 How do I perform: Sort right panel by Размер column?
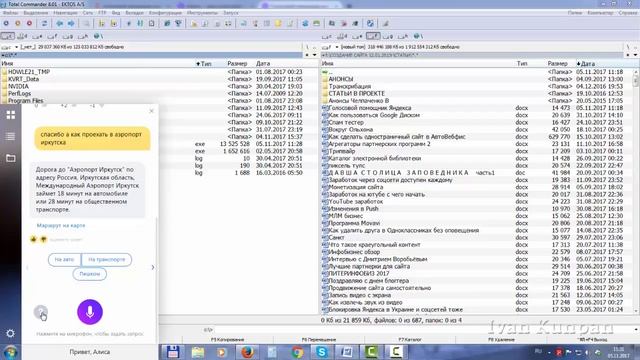click(558, 64)
